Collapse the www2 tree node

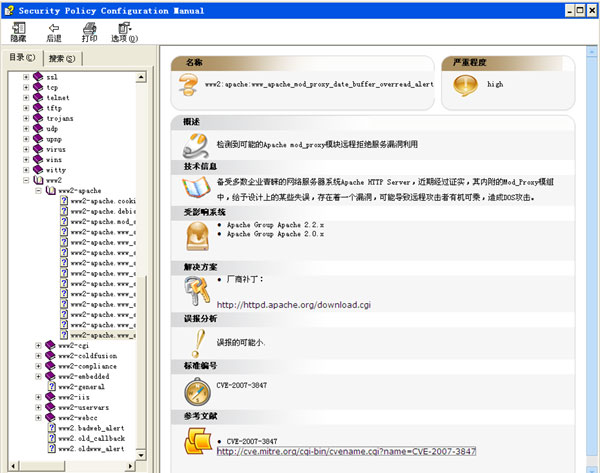[26, 180]
